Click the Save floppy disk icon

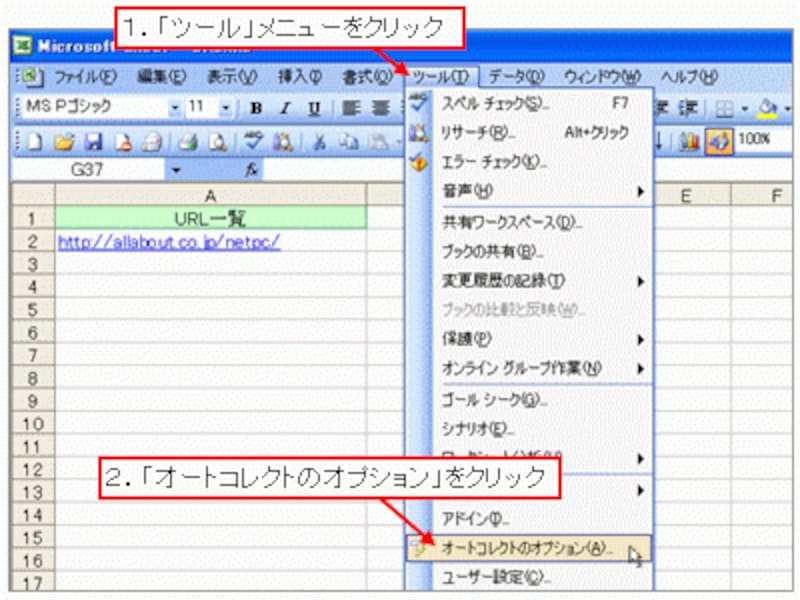click(x=93, y=142)
